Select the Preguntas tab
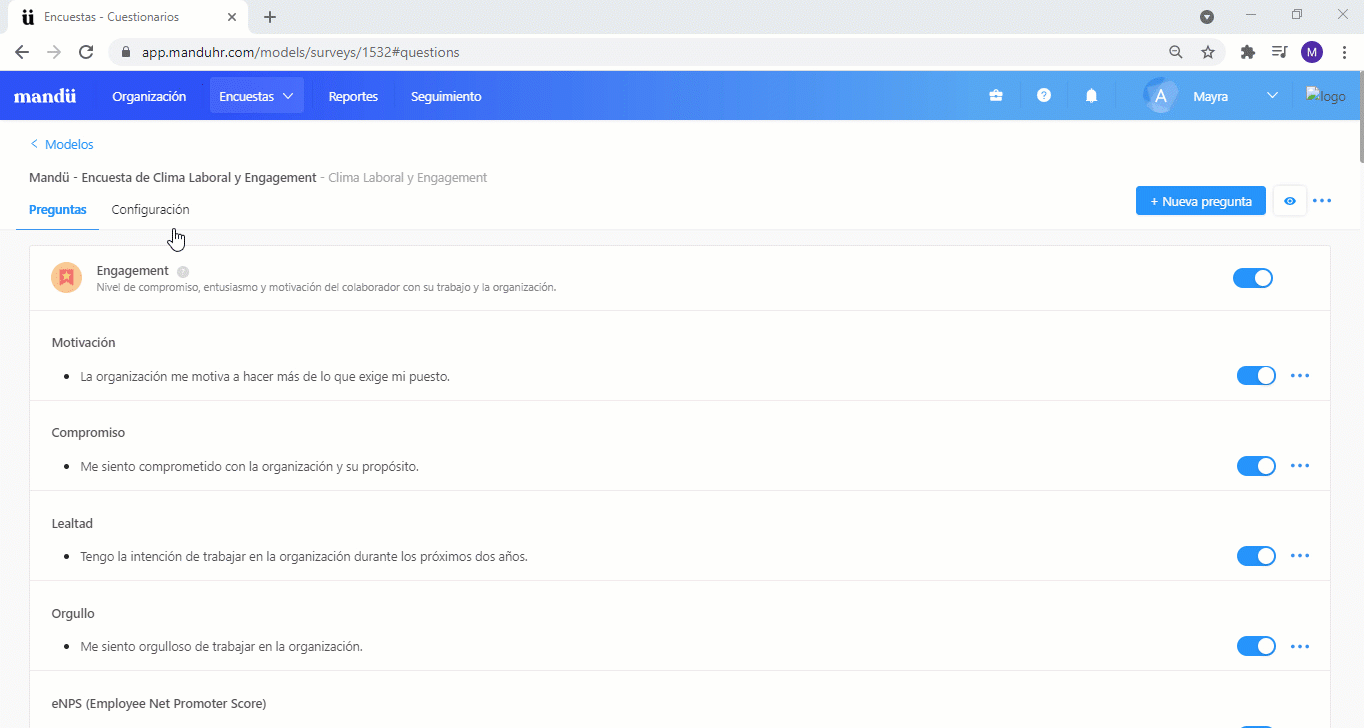1364x728 pixels. pyautogui.click(x=58, y=210)
